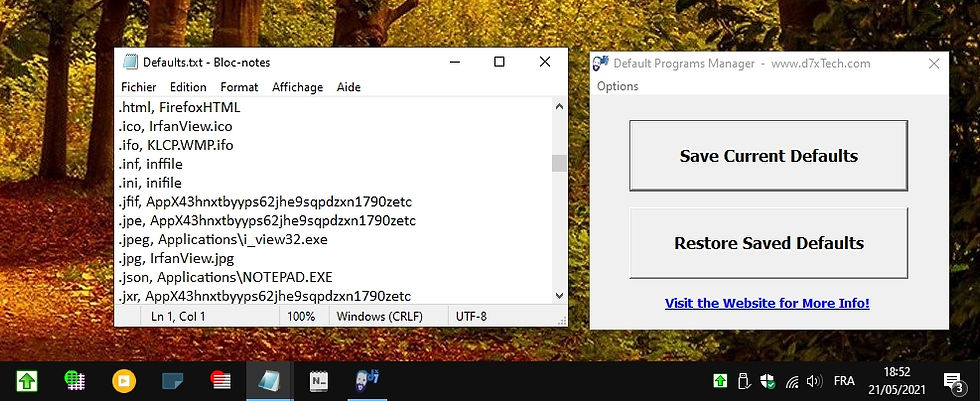Open the blue sticky note app in taskbar

click(x=172, y=380)
